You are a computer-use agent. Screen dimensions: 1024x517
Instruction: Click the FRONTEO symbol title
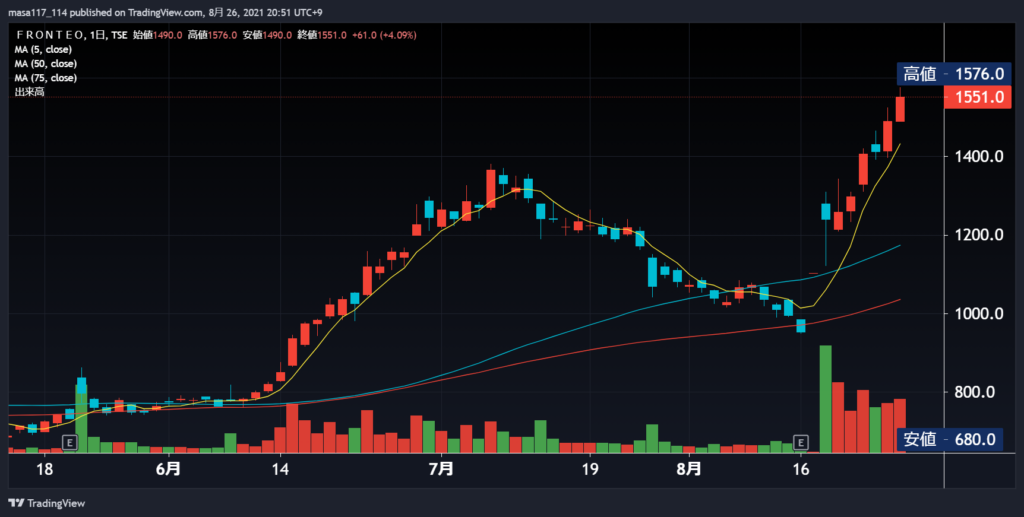50,35
